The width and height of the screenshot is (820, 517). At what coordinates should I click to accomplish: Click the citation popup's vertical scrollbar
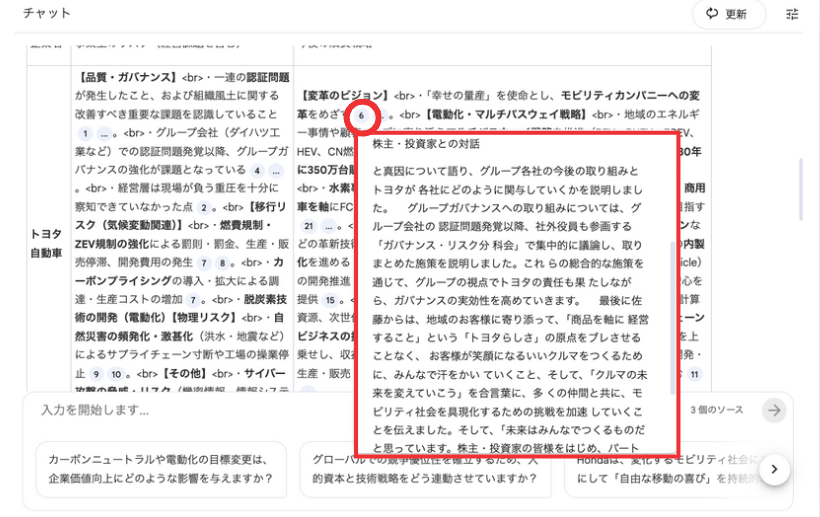672,300
